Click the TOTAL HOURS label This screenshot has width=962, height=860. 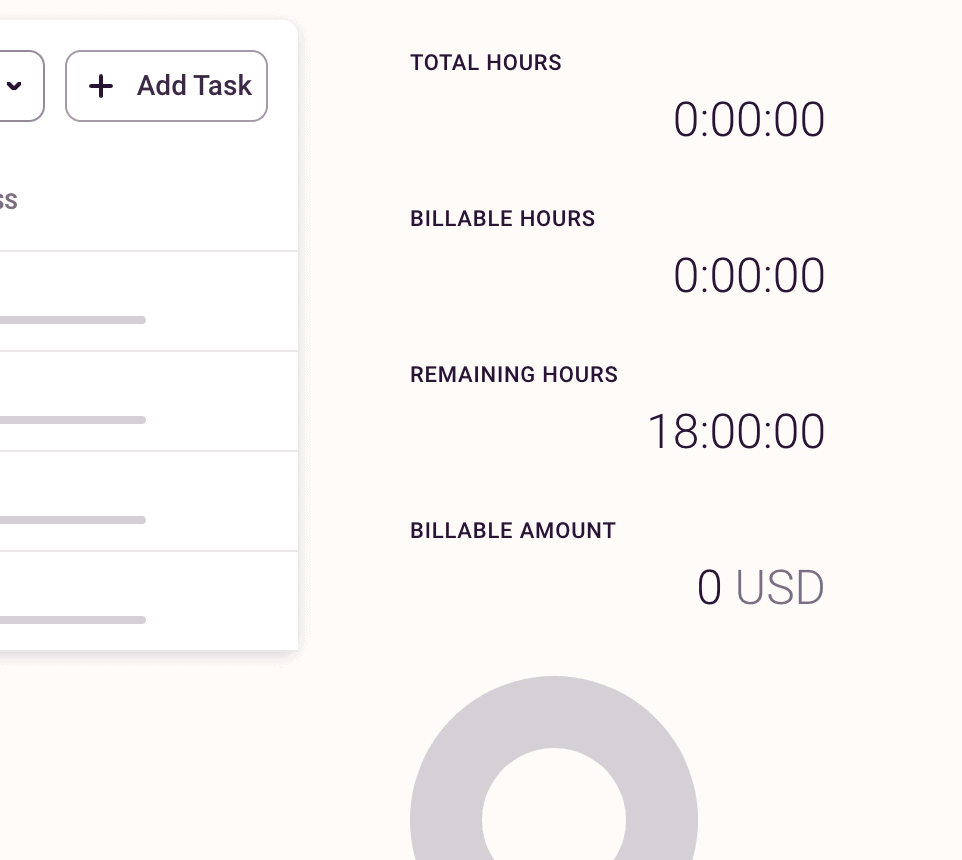[x=486, y=63]
